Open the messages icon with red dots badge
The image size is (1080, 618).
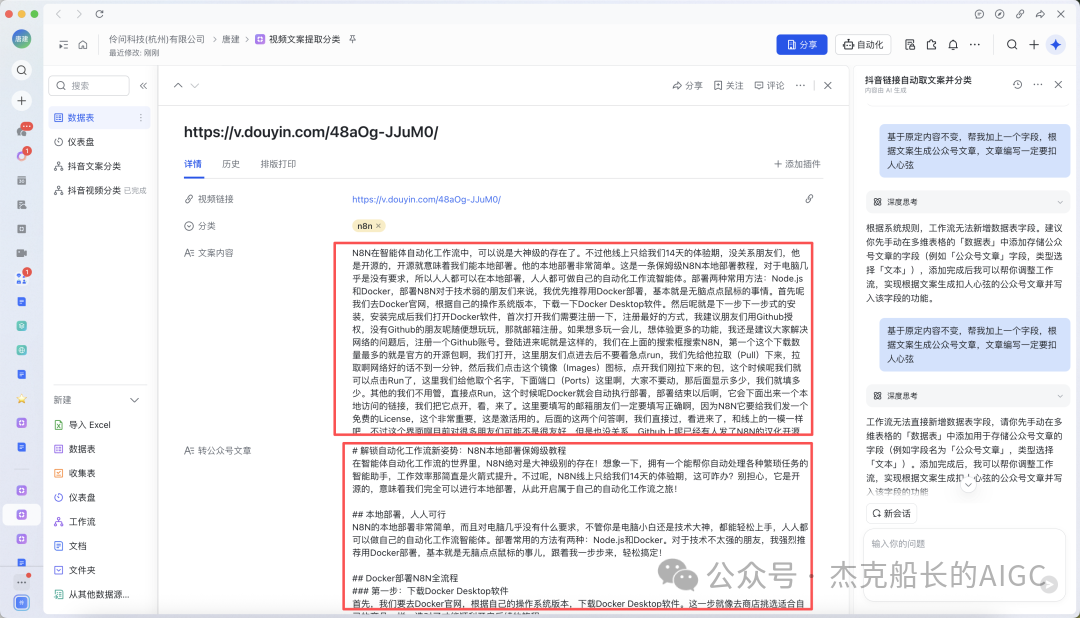pyautogui.click(x=23, y=130)
